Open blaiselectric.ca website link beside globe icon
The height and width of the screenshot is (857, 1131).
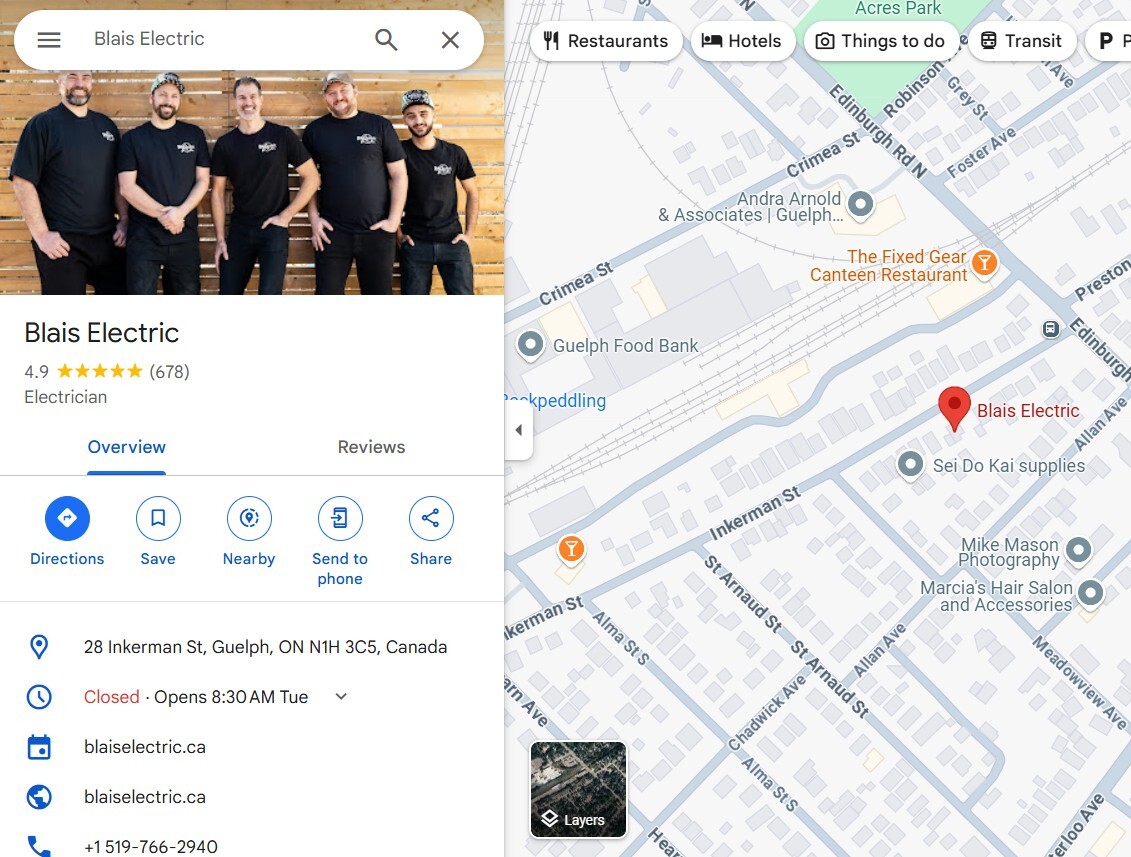click(x=145, y=797)
